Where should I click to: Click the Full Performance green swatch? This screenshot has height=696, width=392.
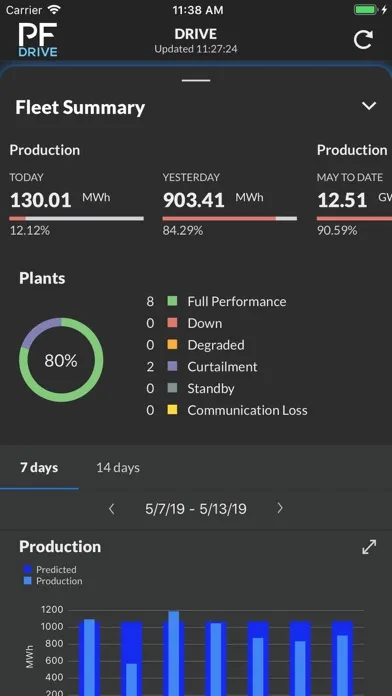(x=172, y=301)
